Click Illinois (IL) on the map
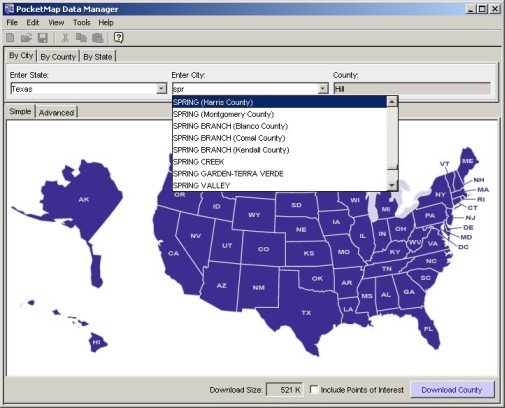This screenshot has height=408, width=505. pyautogui.click(x=363, y=236)
